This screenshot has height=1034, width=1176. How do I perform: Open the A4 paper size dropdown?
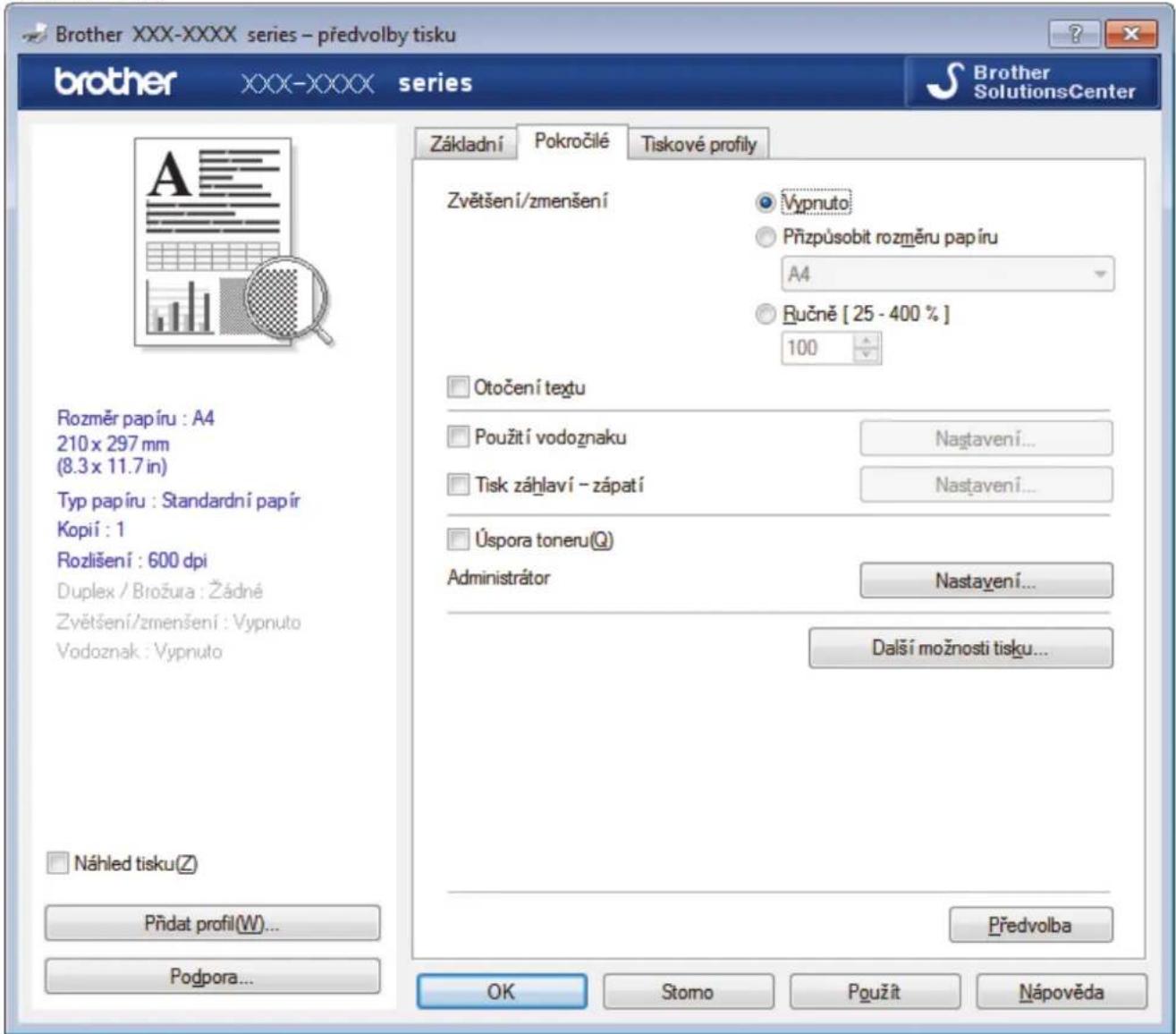click(x=948, y=275)
